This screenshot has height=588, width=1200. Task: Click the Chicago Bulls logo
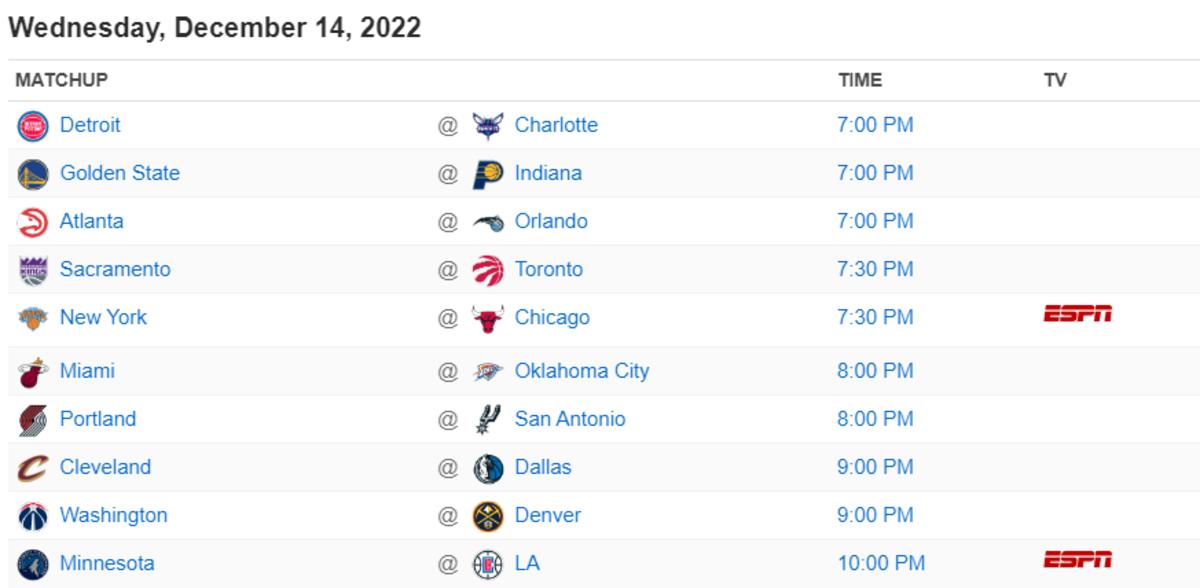(x=489, y=317)
